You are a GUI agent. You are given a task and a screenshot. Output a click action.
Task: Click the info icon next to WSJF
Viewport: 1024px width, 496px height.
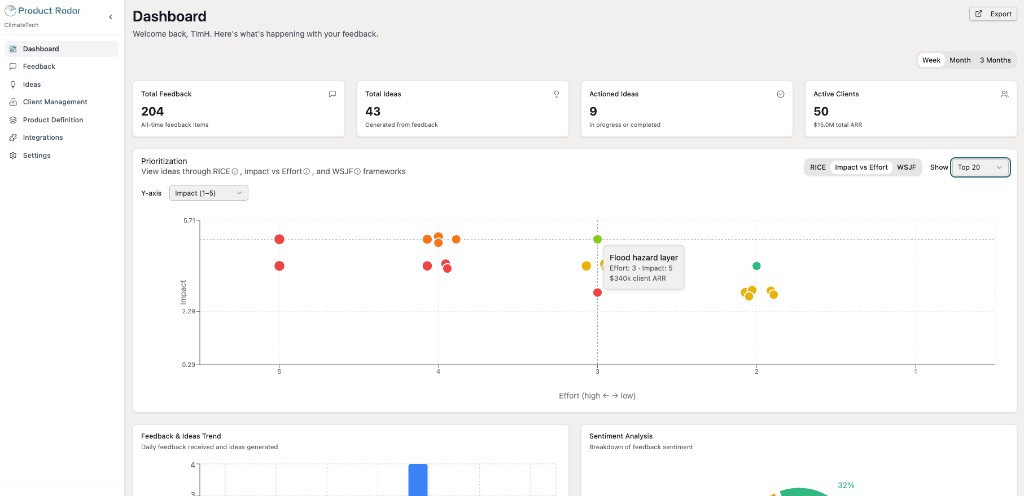357,171
